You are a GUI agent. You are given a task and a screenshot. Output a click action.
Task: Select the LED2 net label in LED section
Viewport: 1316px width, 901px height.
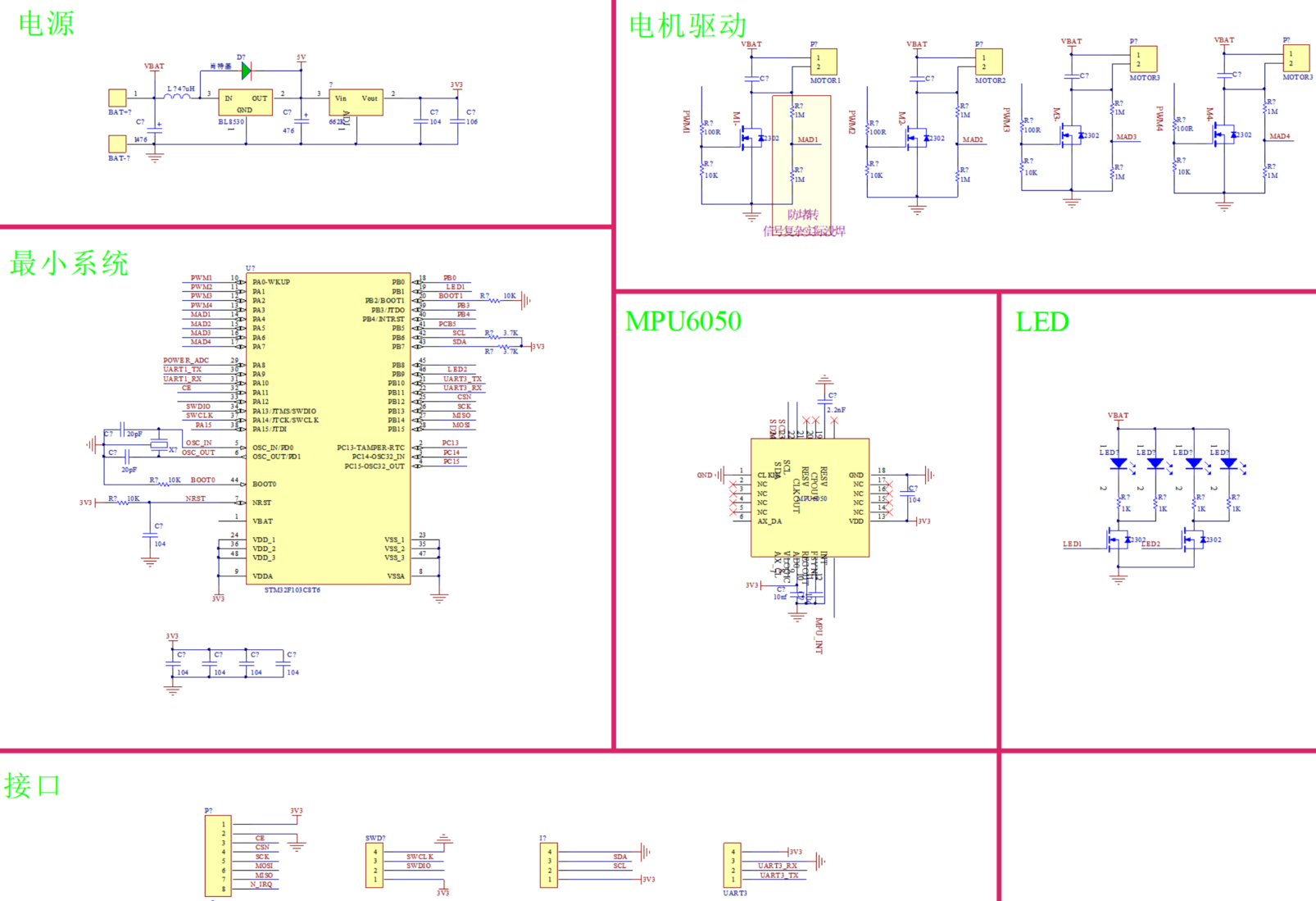point(1150,544)
